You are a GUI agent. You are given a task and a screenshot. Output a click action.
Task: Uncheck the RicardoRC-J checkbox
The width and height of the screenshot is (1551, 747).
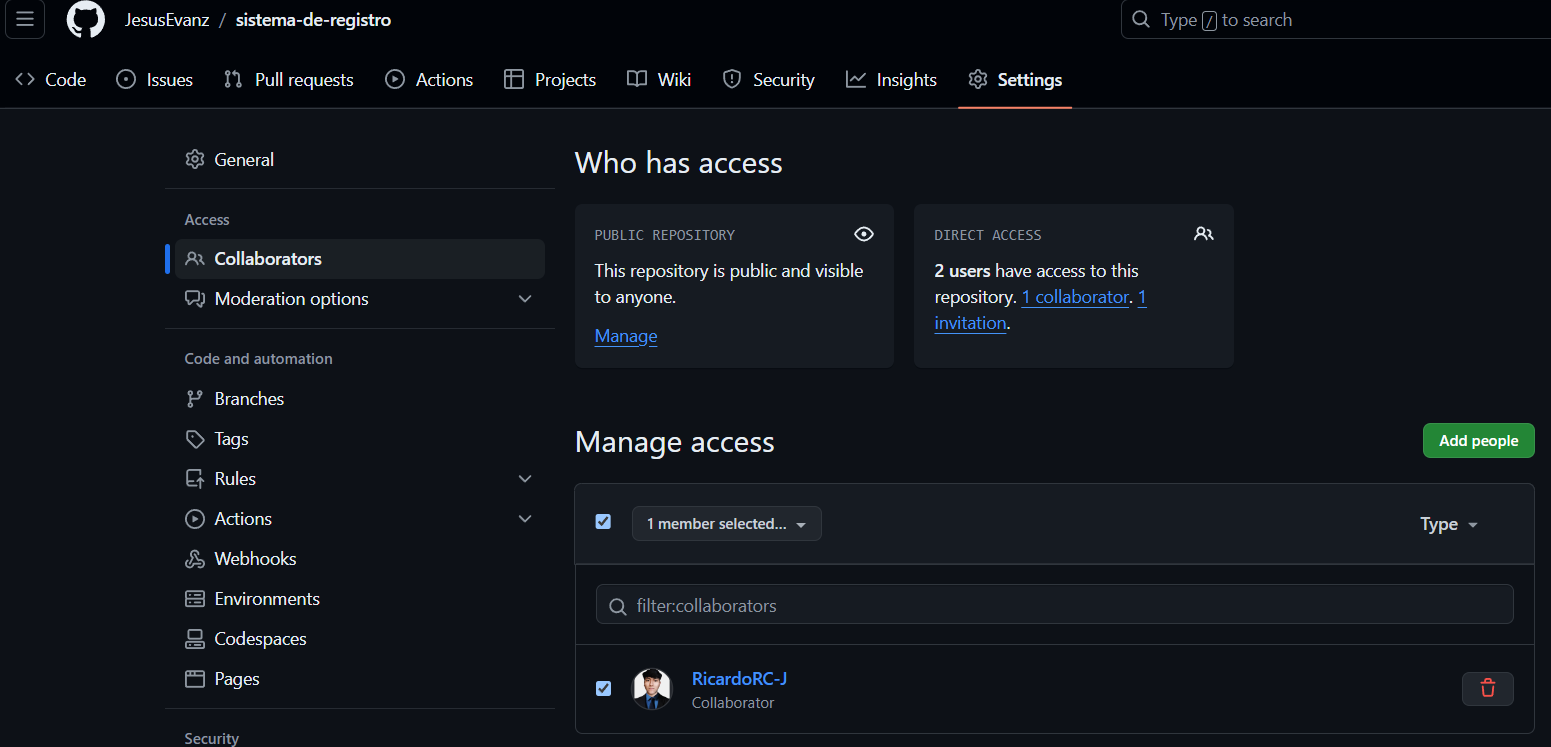(x=603, y=688)
